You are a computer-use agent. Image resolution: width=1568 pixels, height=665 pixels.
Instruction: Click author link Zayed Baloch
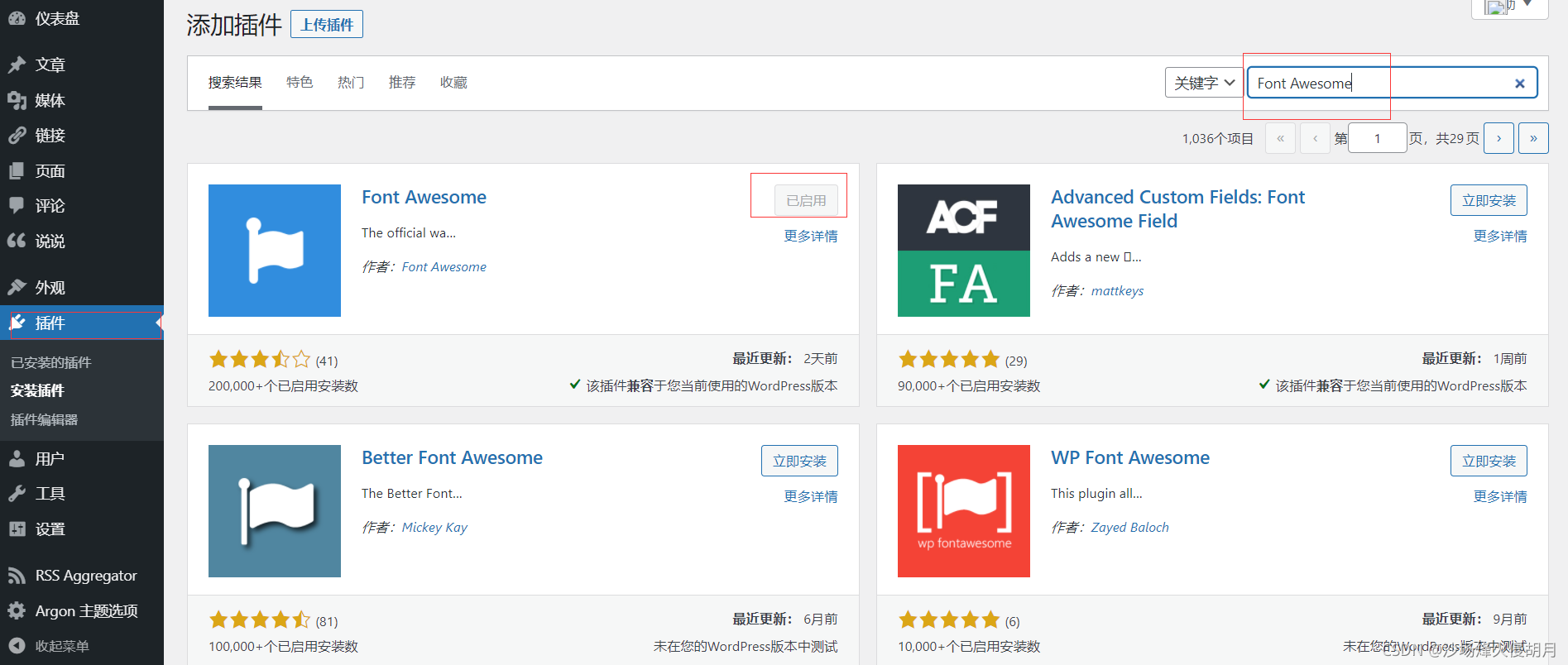(1129, 528)
